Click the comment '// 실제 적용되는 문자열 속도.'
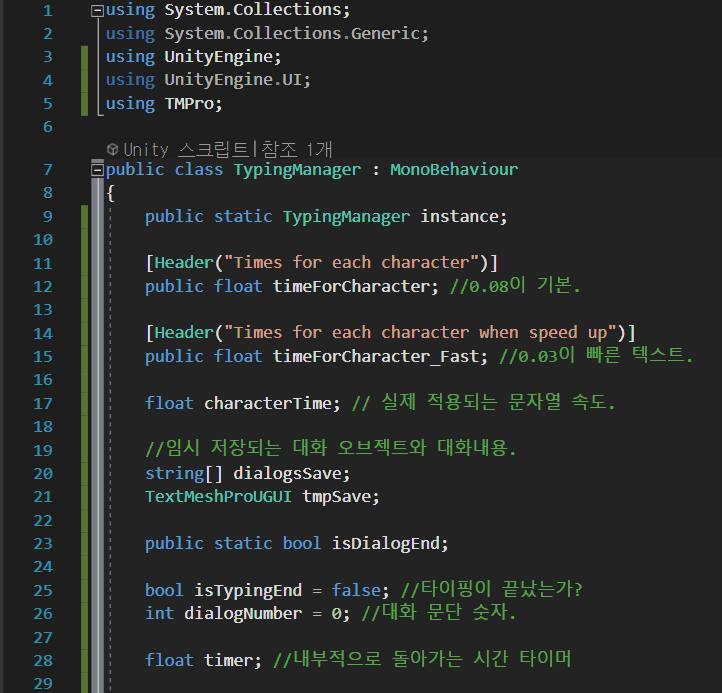The width and height of the screenshot is (722, 693). [483, 402]
